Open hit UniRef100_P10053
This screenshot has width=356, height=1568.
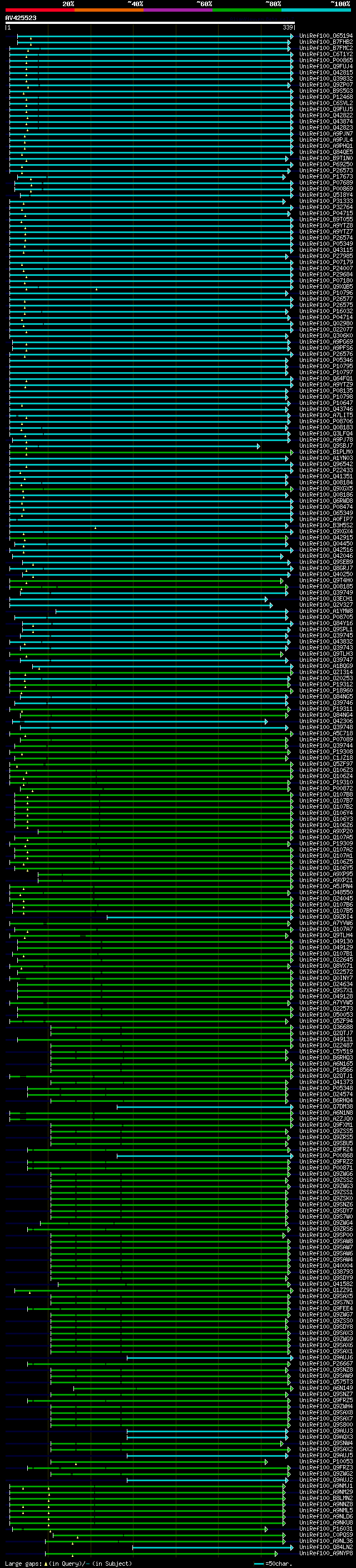pos(325,1461)
